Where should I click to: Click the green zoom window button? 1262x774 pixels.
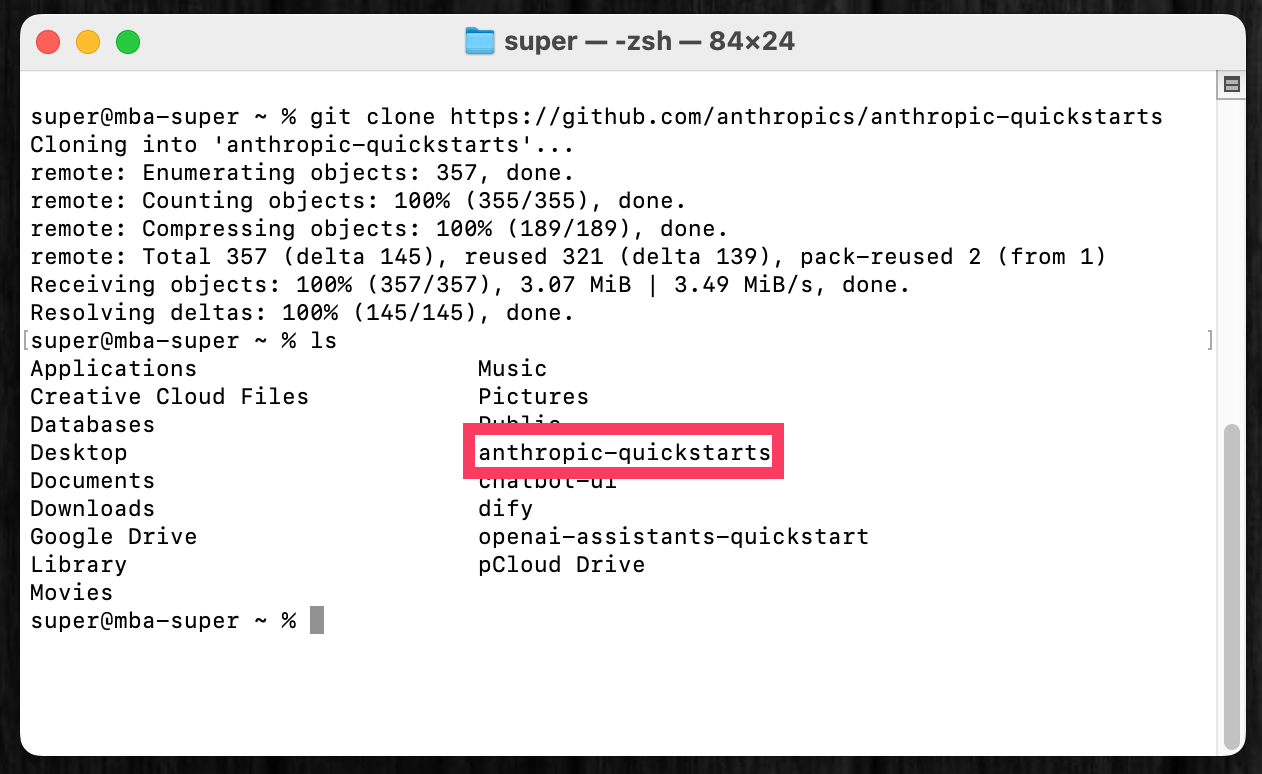[x=128, y=42]
